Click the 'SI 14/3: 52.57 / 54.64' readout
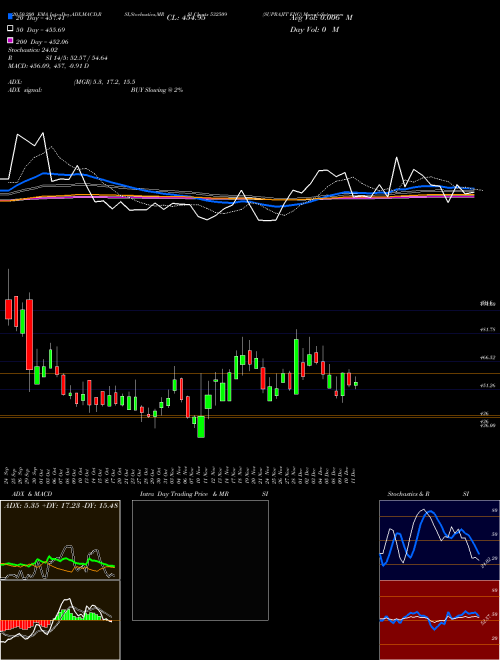500x660 pixels. (x=77, y=58)
